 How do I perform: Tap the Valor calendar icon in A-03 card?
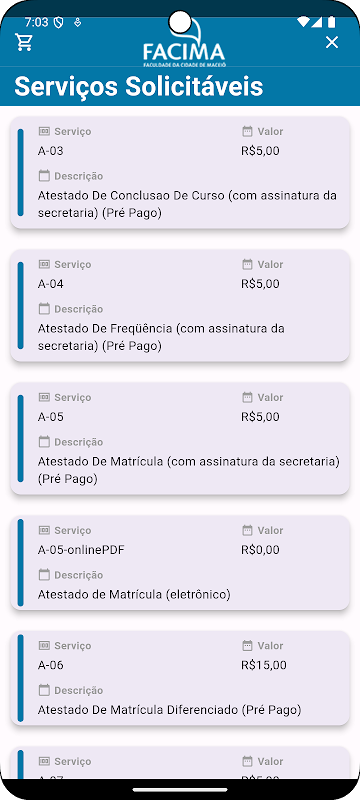click(247, 131)
